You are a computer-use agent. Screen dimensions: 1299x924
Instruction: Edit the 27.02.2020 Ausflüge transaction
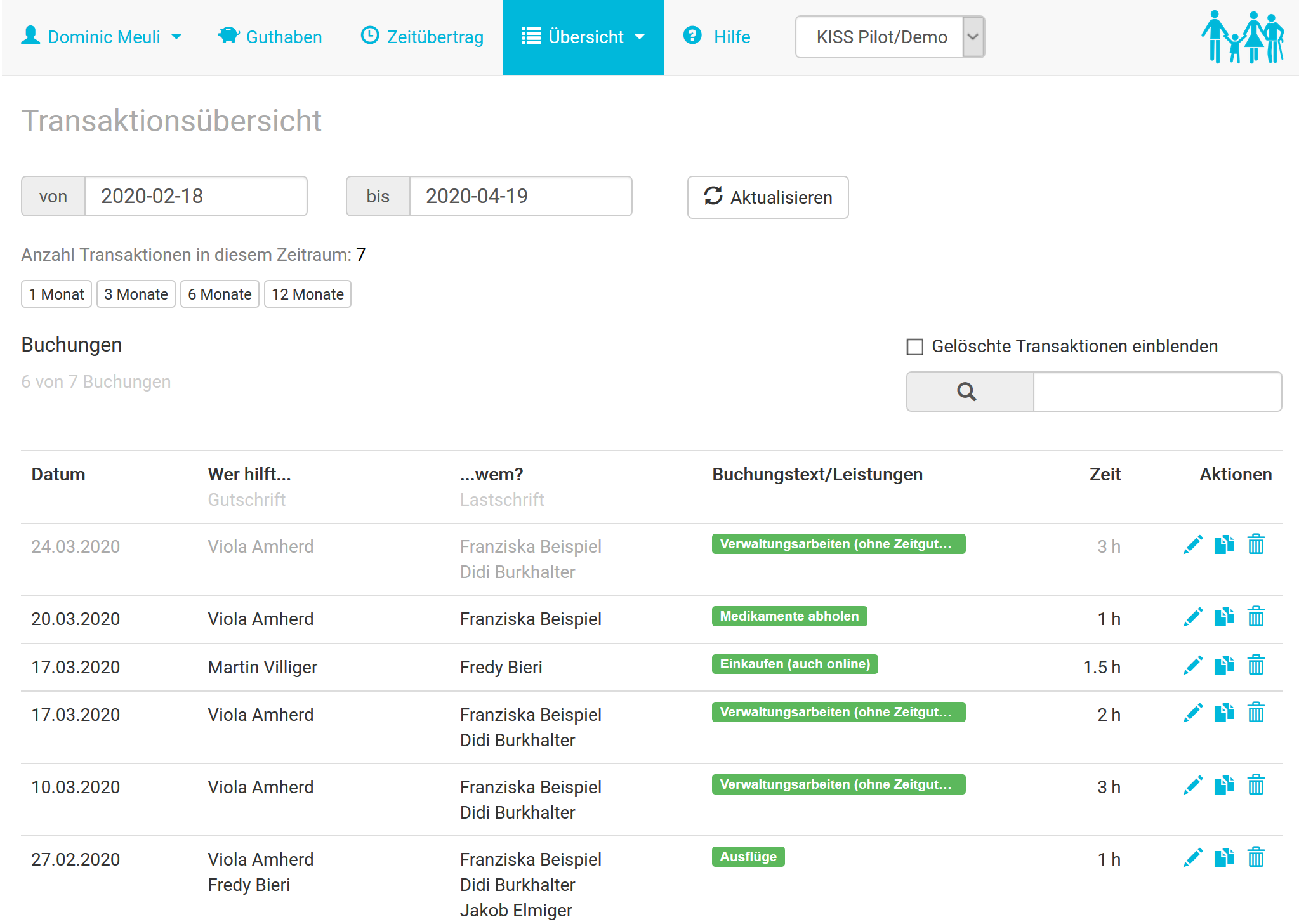coord(1192,858)
